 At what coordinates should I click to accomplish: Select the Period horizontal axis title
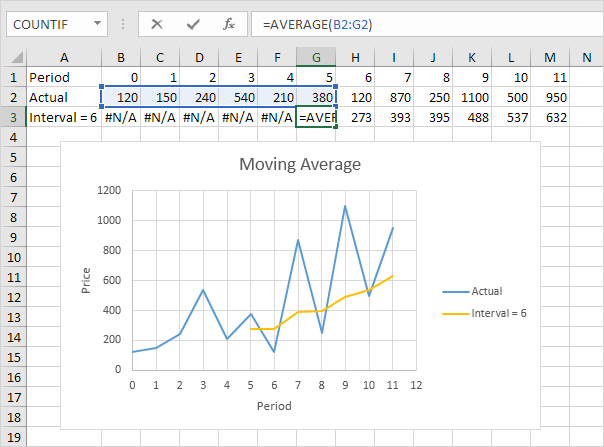tap(271, 408)
